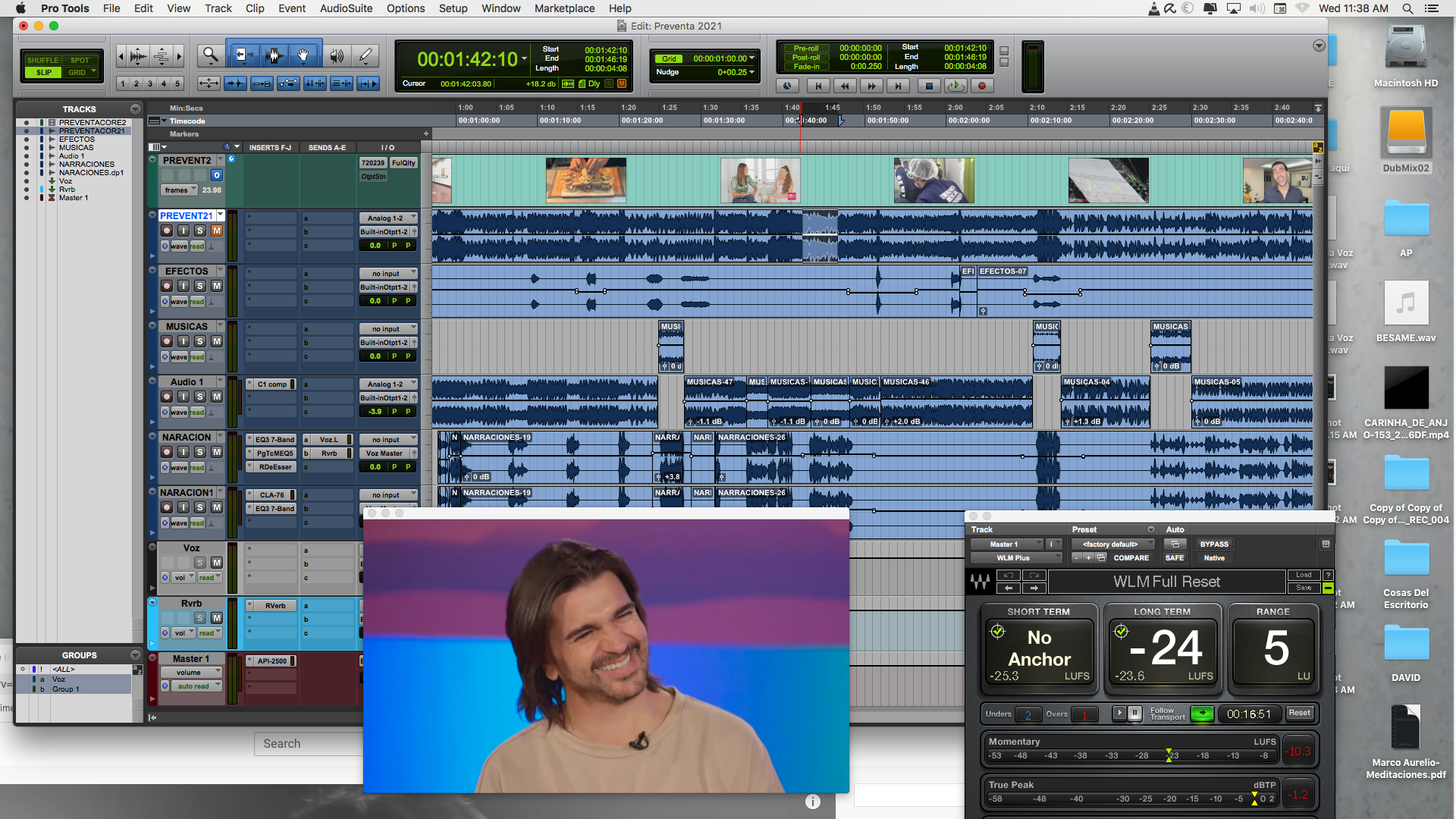This screenshot has width=1456, height=819.
Task: Open main counter format dropdown arrow
Action: click(525, 58)
